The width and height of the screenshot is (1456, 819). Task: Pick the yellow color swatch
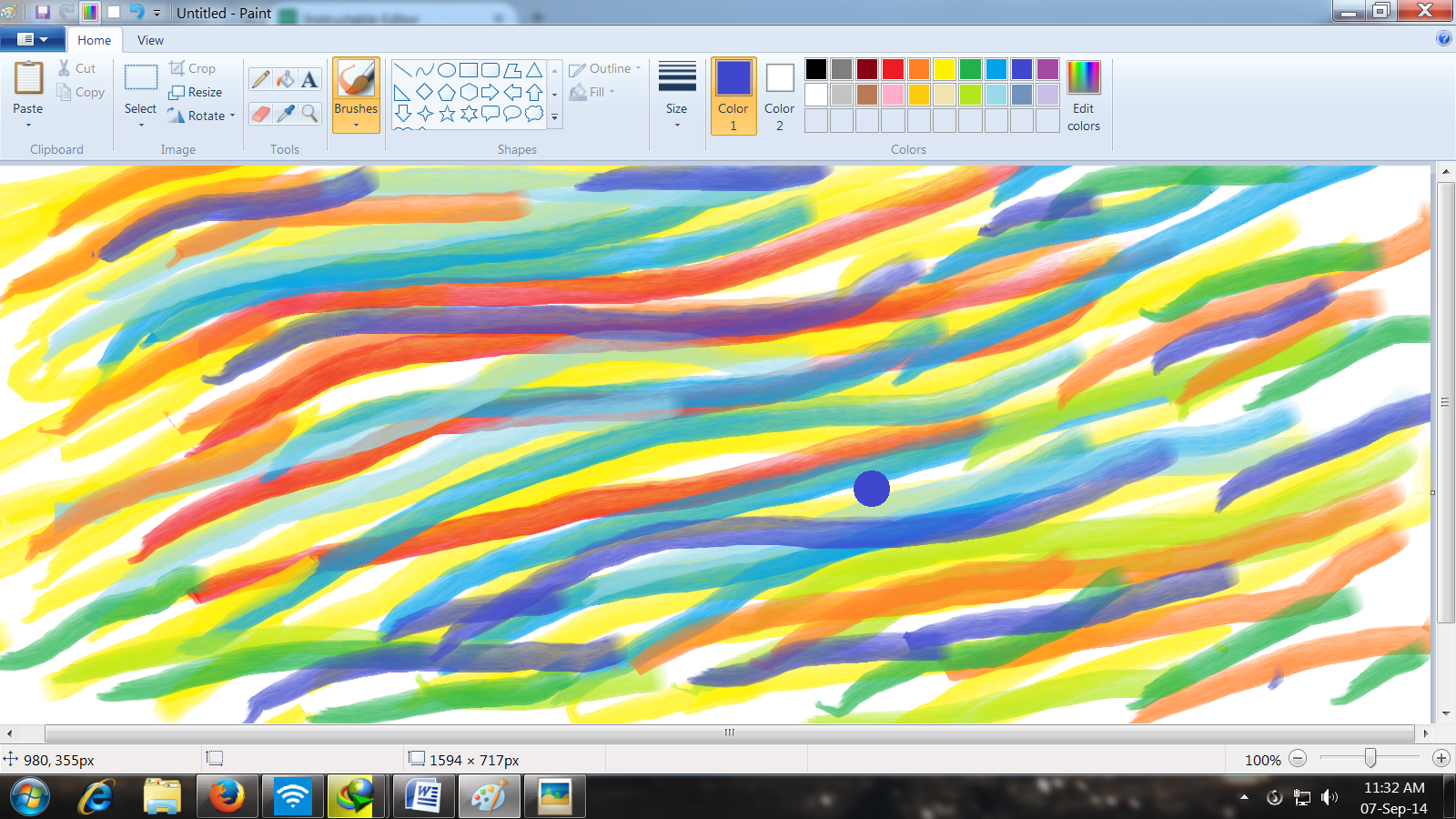pyautogui.click(x=945, y=69)
